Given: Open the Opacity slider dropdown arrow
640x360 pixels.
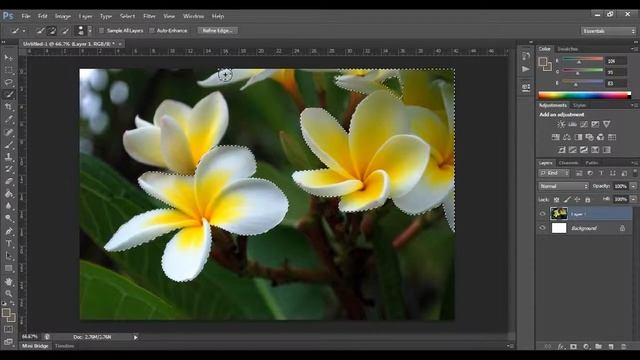Looking at the screenshot, I should (633, 186).
